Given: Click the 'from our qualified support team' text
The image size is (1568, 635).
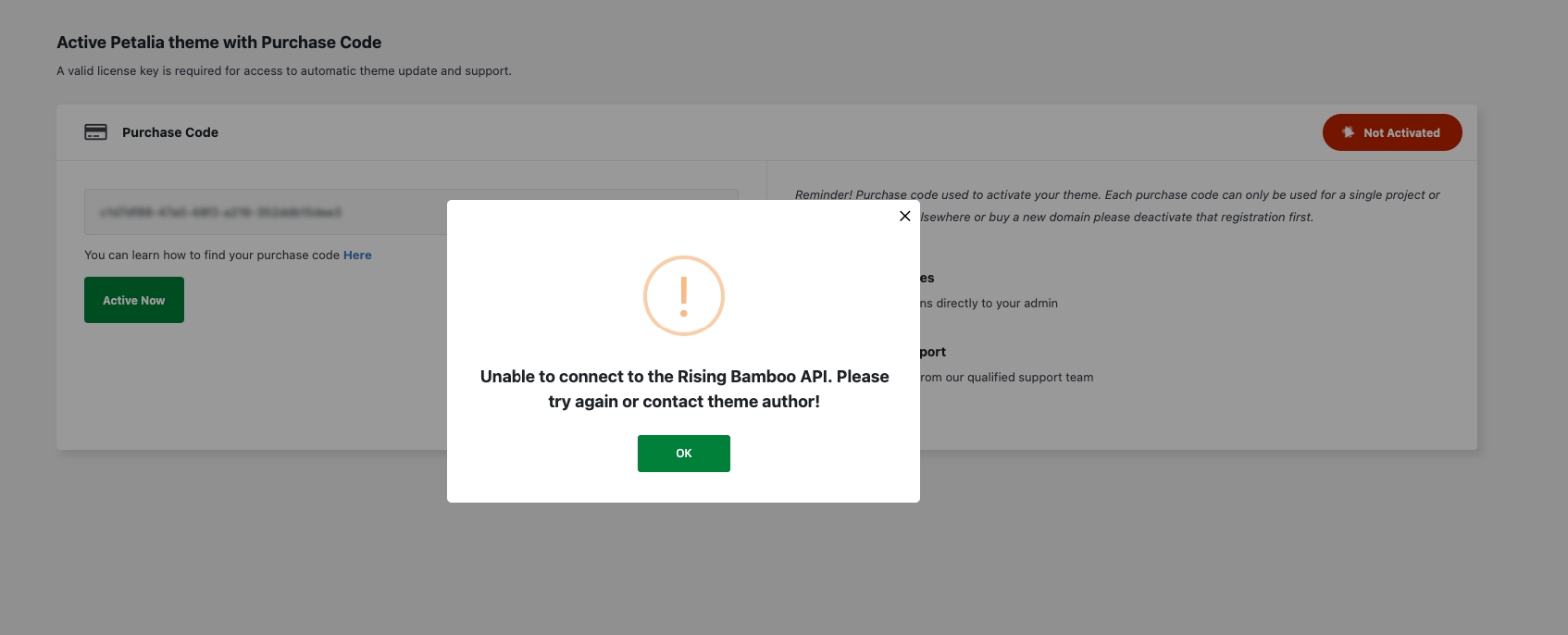Looking at the screenshot, I should [1007, 378].
